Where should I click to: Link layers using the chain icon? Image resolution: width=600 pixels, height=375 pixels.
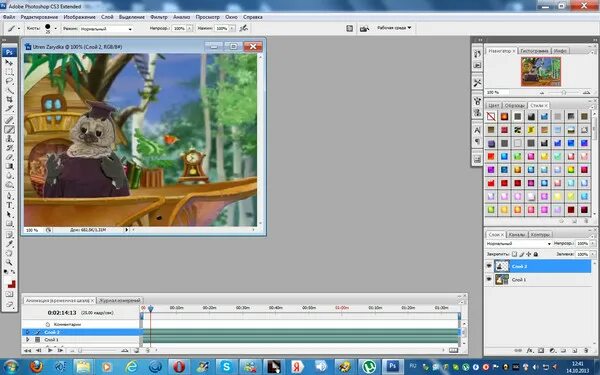[x=517, y=350]
